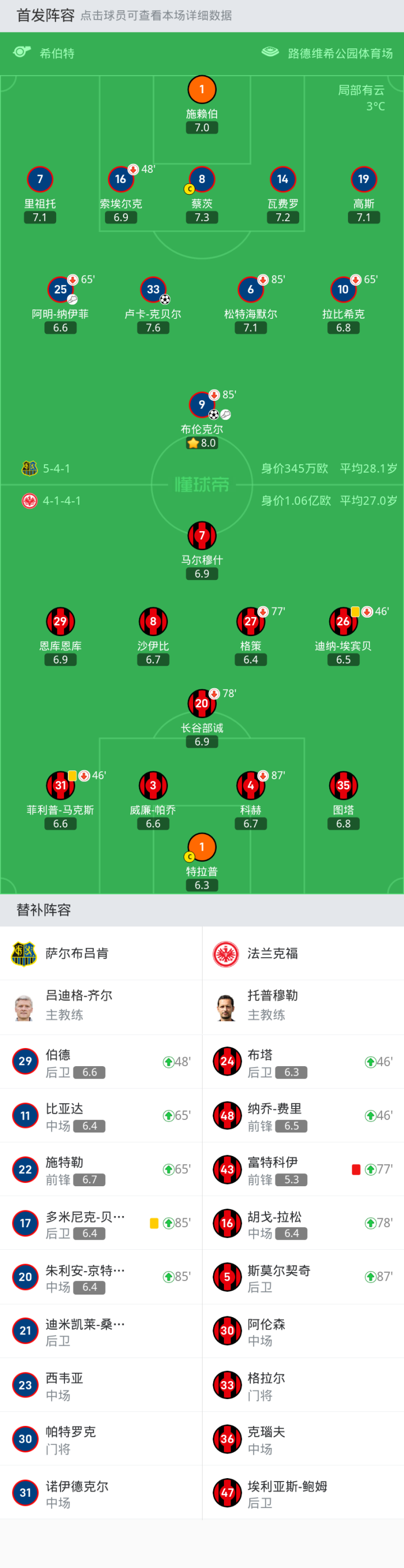Click Saarbrücken crest beside 5-4-1 formation
The width and height of the screenshot is (404, 1568).
coord(29,468)
